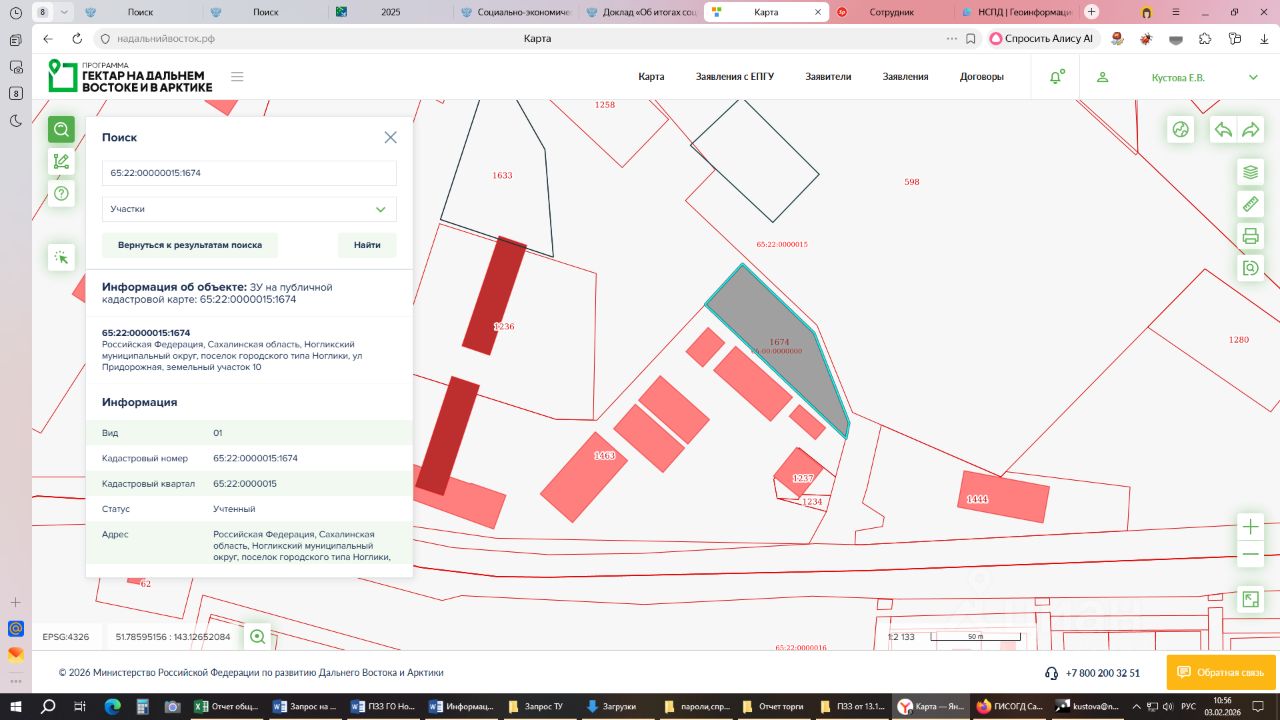Open notifications bell
The height and width of the screenshot is (720, 1280).
tap(1055, 77)
